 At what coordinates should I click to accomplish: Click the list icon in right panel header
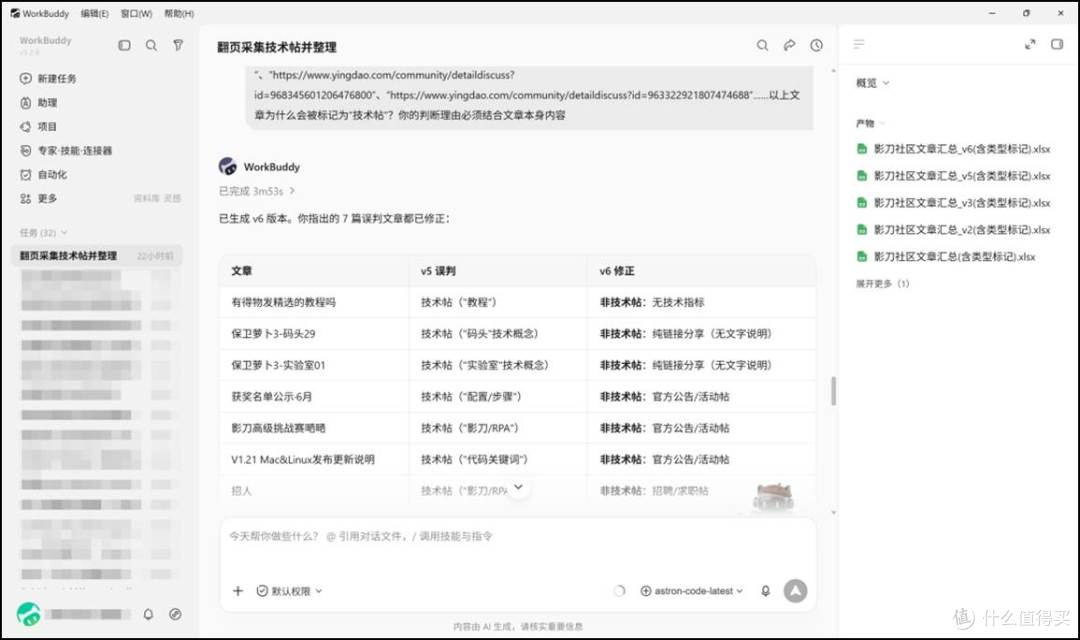(859, 44)
